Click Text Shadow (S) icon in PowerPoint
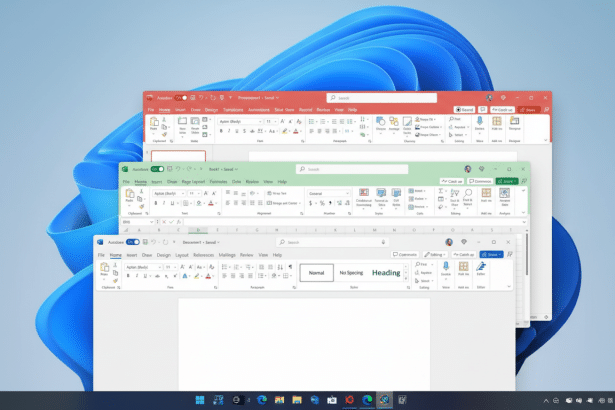The height and width of the screenshot is (410, 615). pyautogui.click(x=244, y=131)
